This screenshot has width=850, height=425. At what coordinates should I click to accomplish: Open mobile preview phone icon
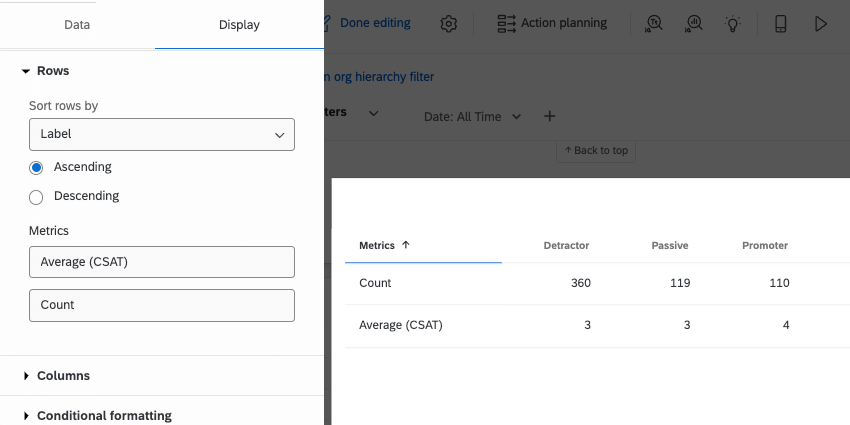[x=781, y=23]
